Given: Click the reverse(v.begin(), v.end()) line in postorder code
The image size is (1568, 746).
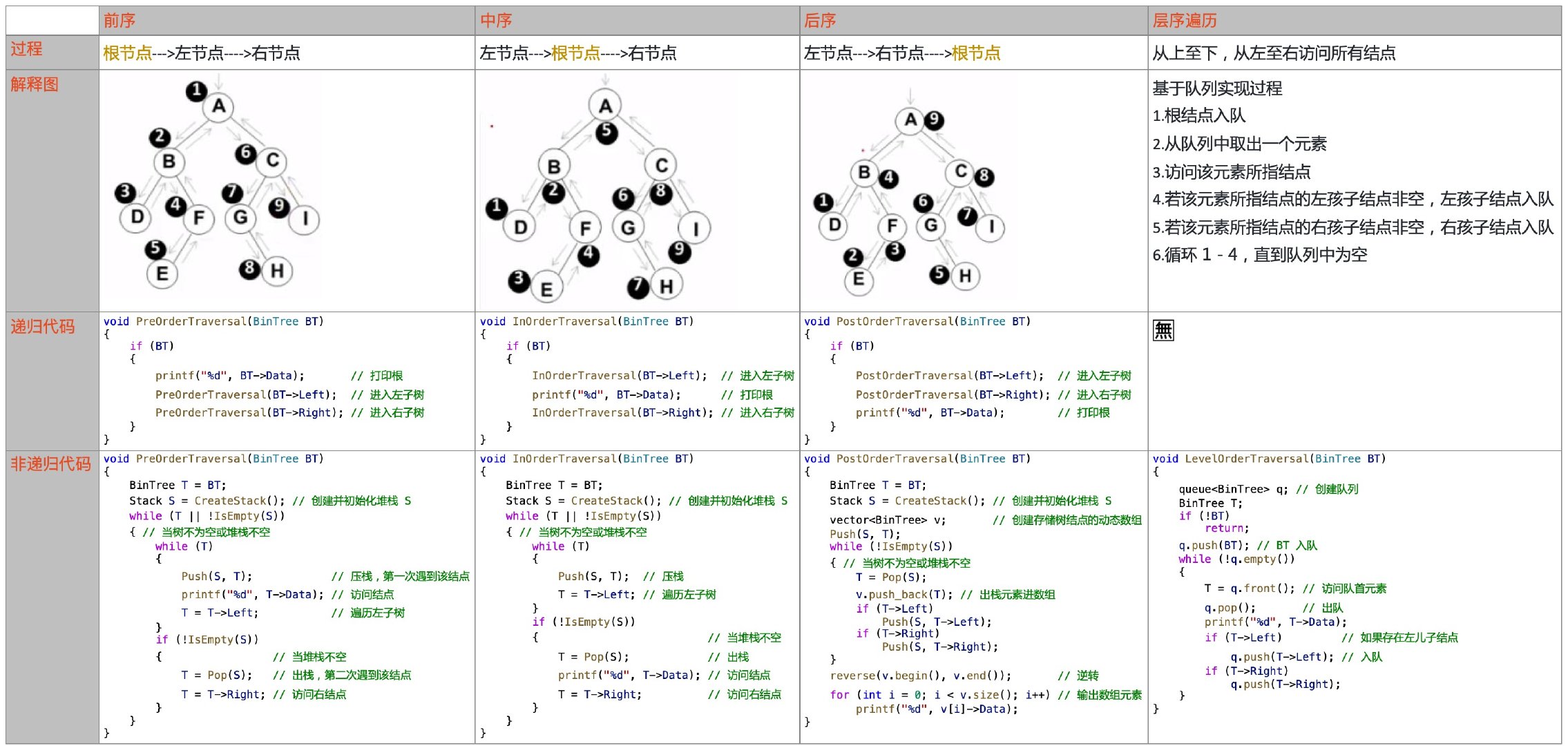Looking at the screenshot, I should (912, 676).
